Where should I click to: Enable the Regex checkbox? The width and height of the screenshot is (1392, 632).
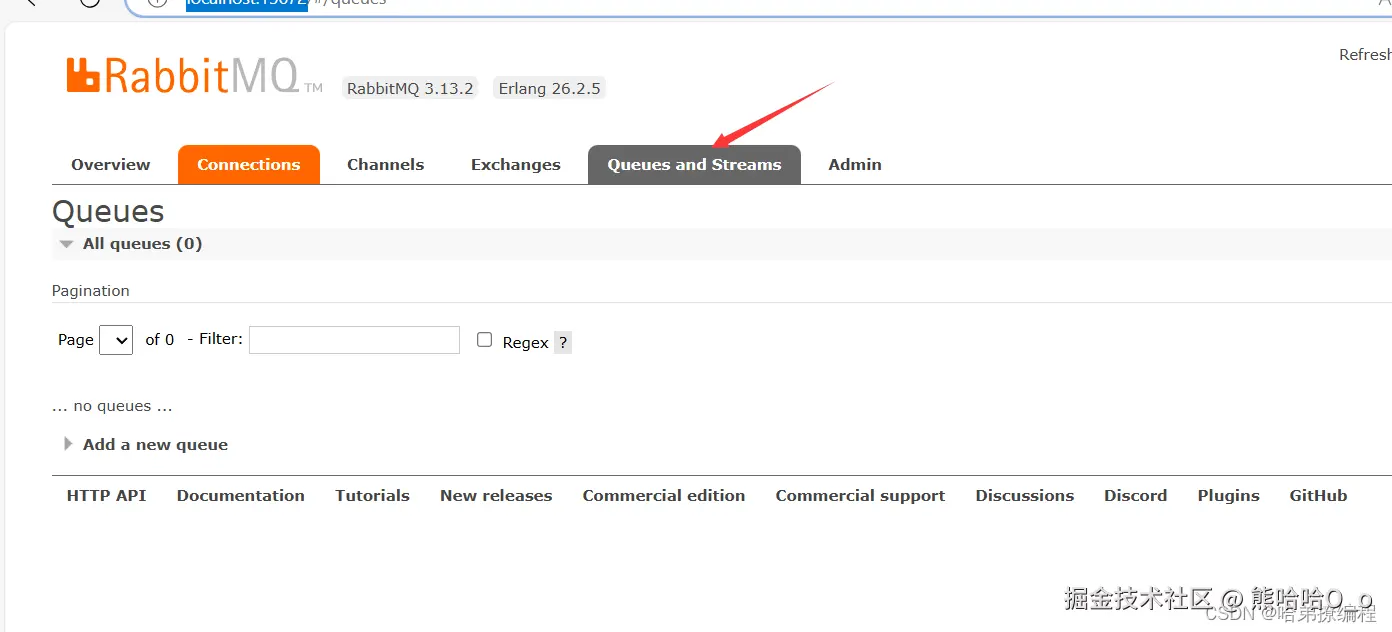(485, 340)
